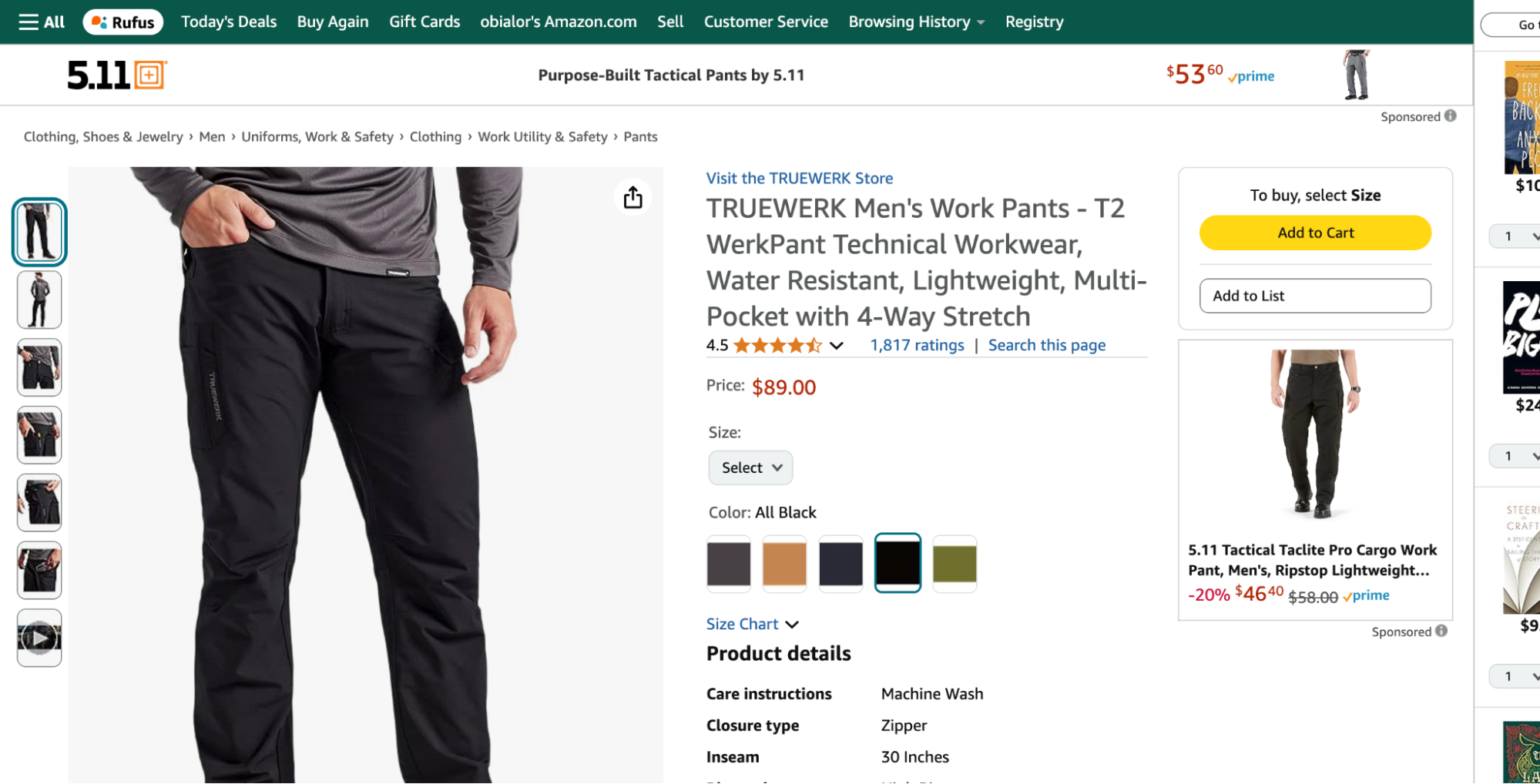Click the Add to Cart button

tap(1314, 233)
